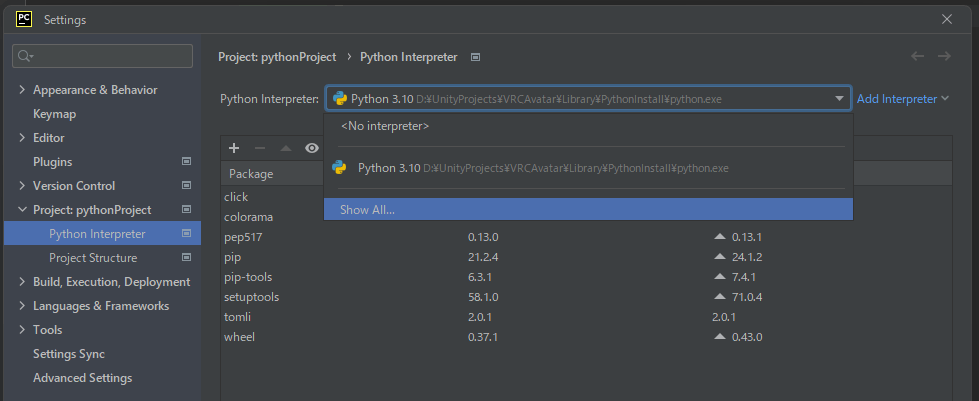
Task: Select the pip-tools package row
Action: pos(586,277)
